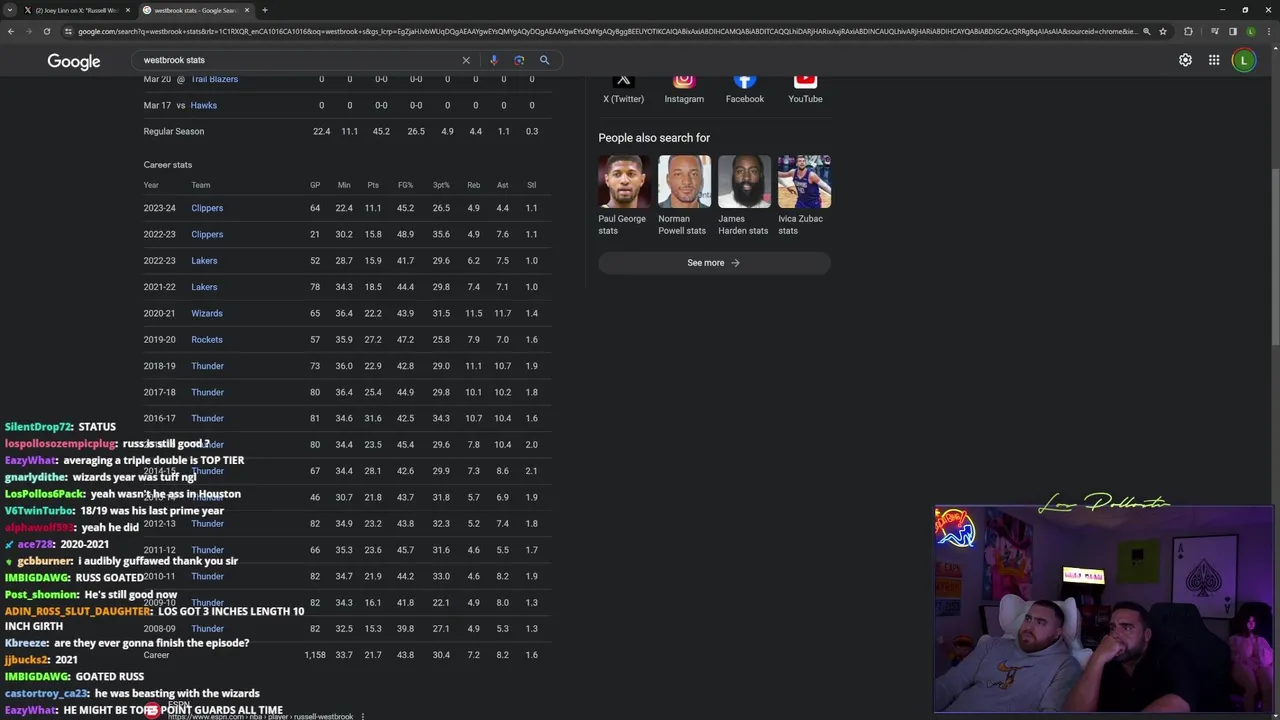
Task: Go forward with the browser forward arrow
Action: (x=29, y=31)
